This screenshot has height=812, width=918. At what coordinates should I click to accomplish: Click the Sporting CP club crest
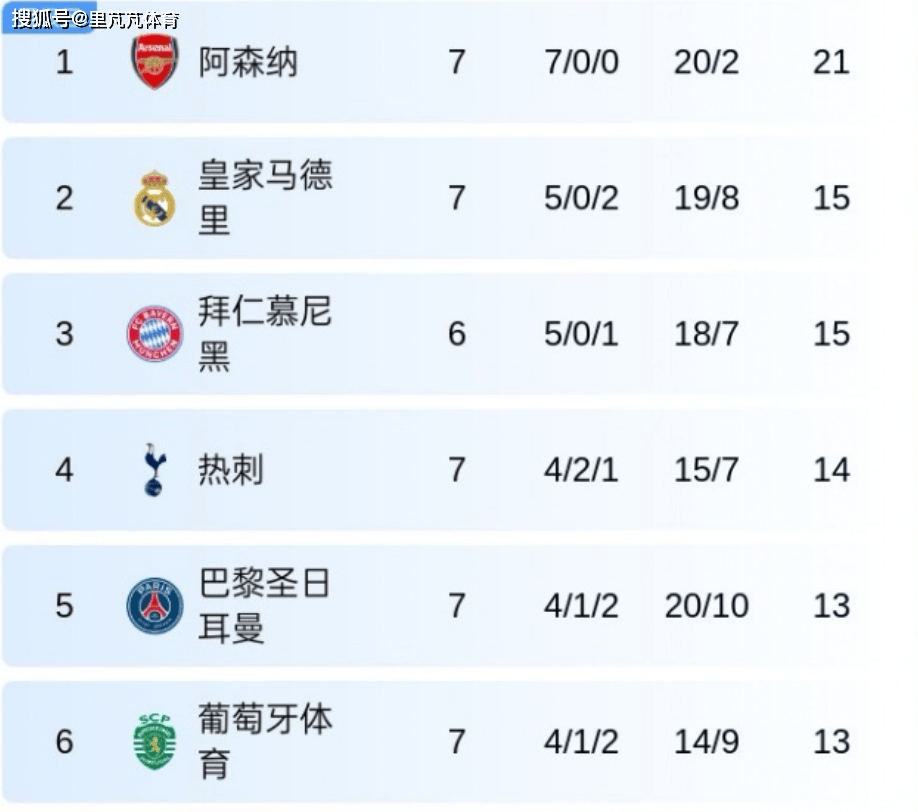(154, 742)
